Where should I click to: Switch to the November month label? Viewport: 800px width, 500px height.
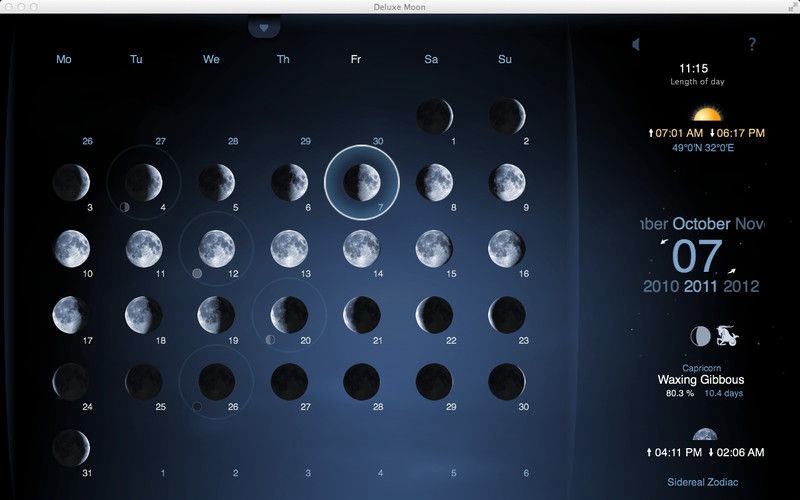[x=749, y=224]
